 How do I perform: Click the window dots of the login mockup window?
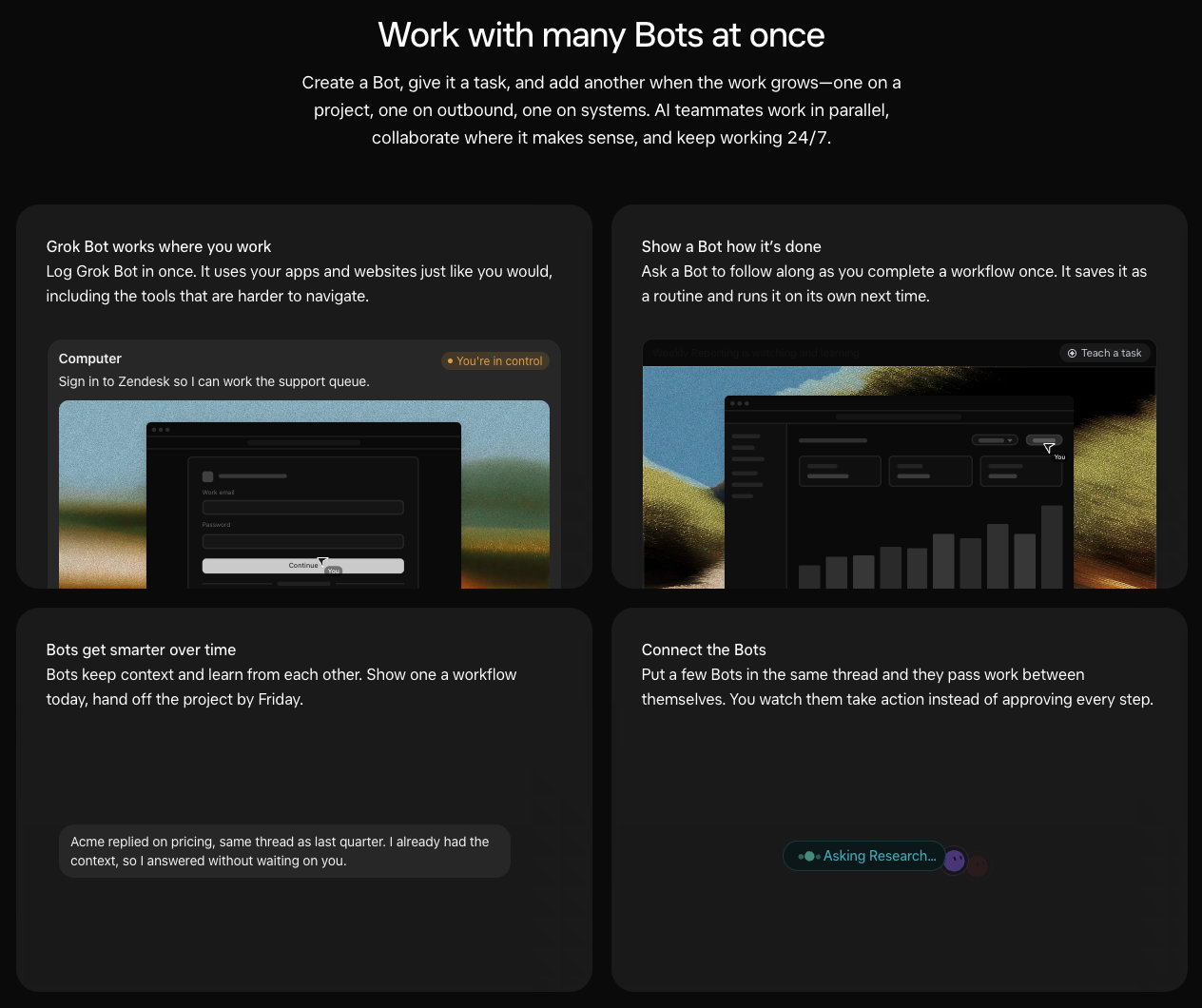pyautogui.click(x=161, y=430)
